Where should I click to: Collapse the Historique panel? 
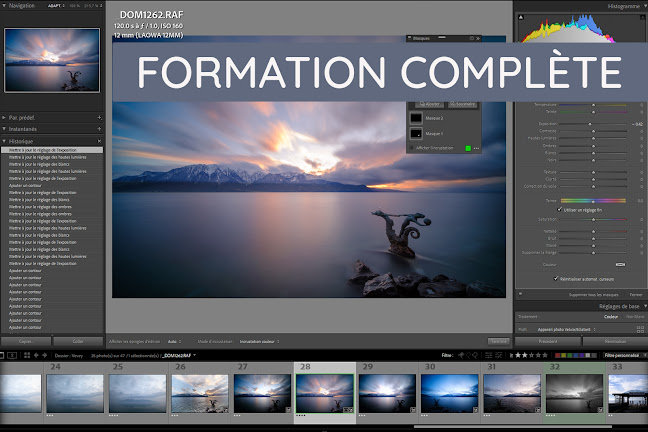4,141
